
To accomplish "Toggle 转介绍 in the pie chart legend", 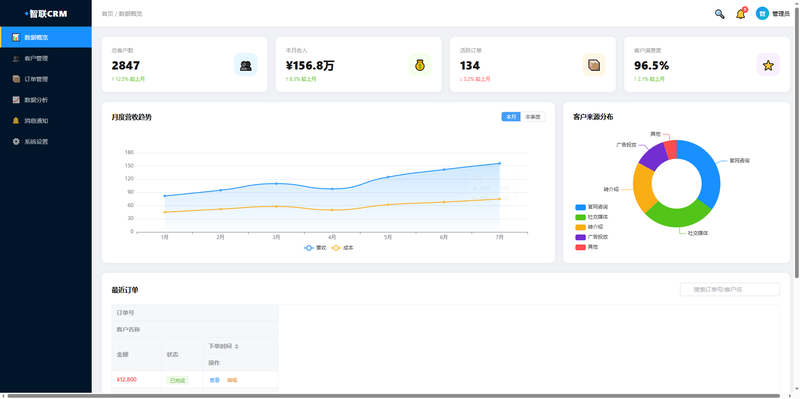I will (x=589, y=227).
